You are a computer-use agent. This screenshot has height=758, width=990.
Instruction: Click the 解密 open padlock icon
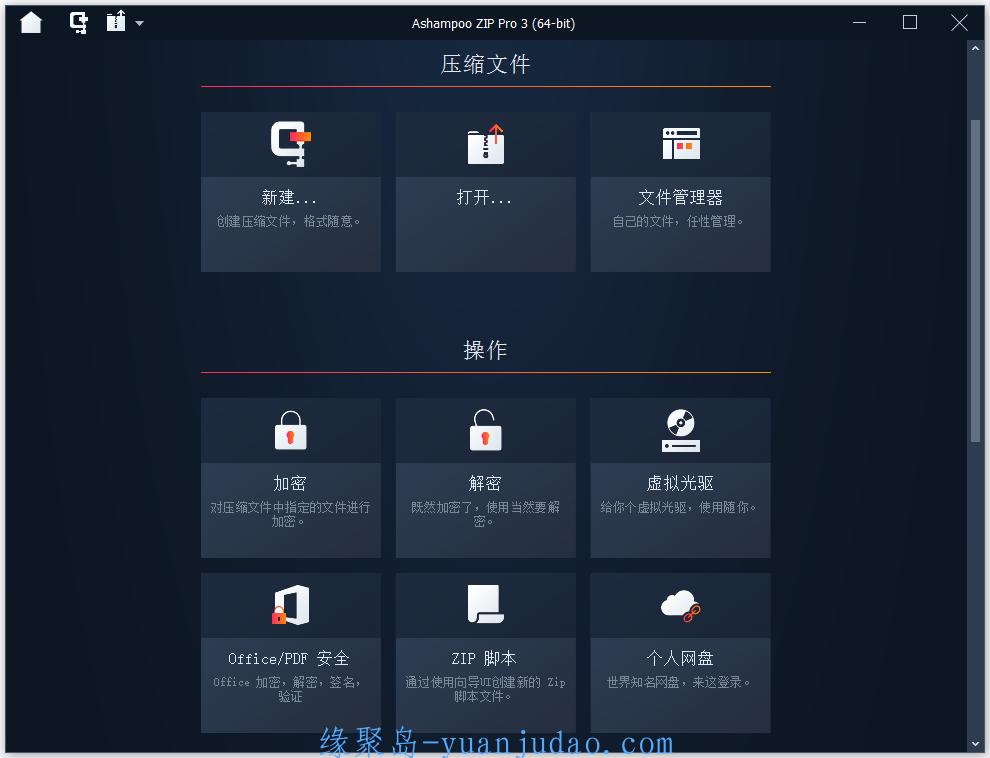[486, 430]
